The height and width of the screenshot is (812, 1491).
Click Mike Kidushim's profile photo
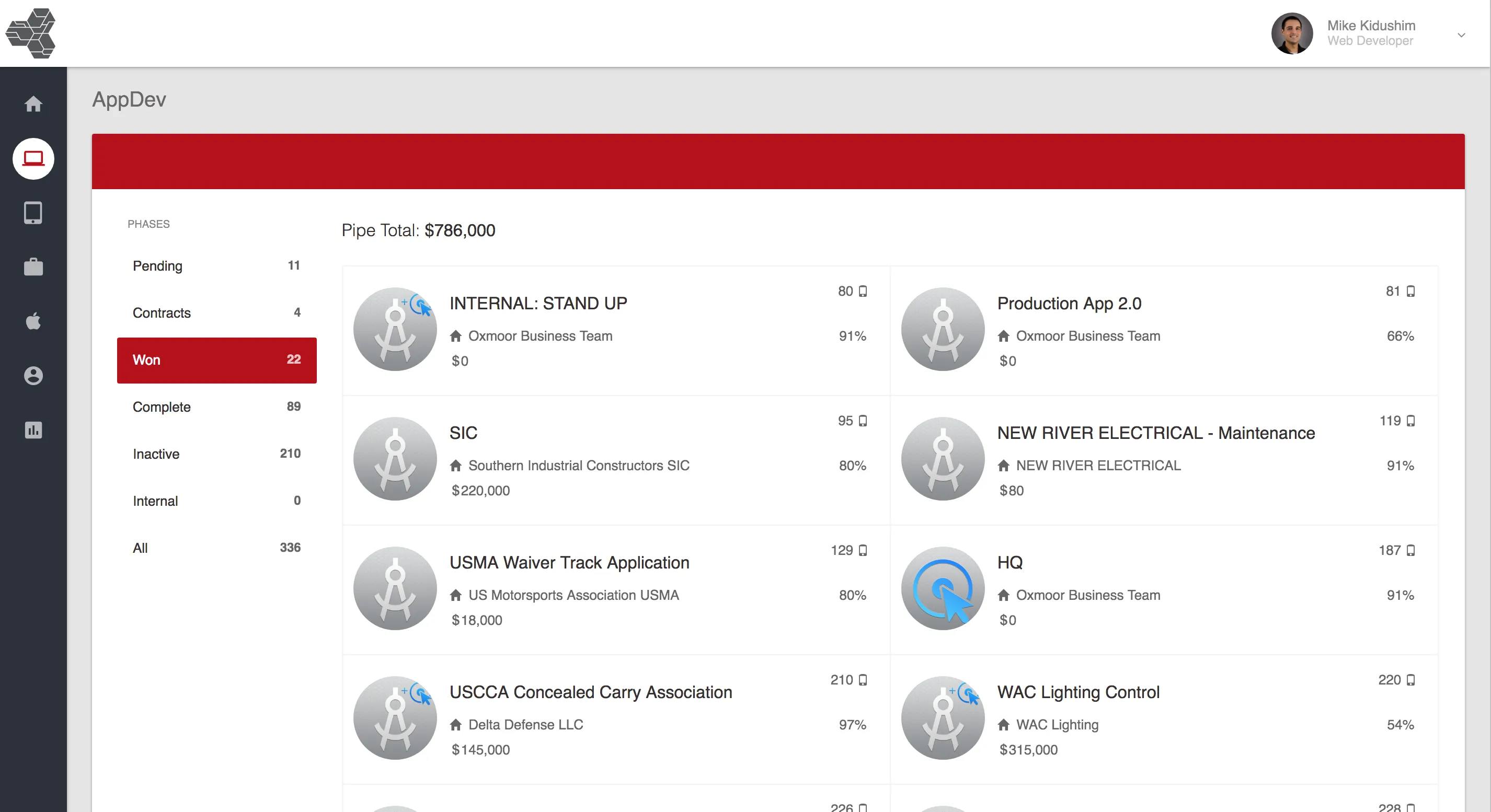click(1291, 33)
